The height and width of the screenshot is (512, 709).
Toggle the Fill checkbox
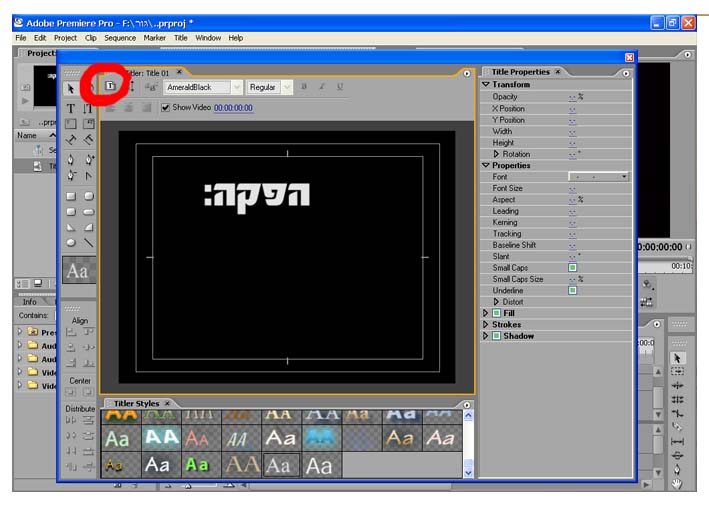pos(496,313)
